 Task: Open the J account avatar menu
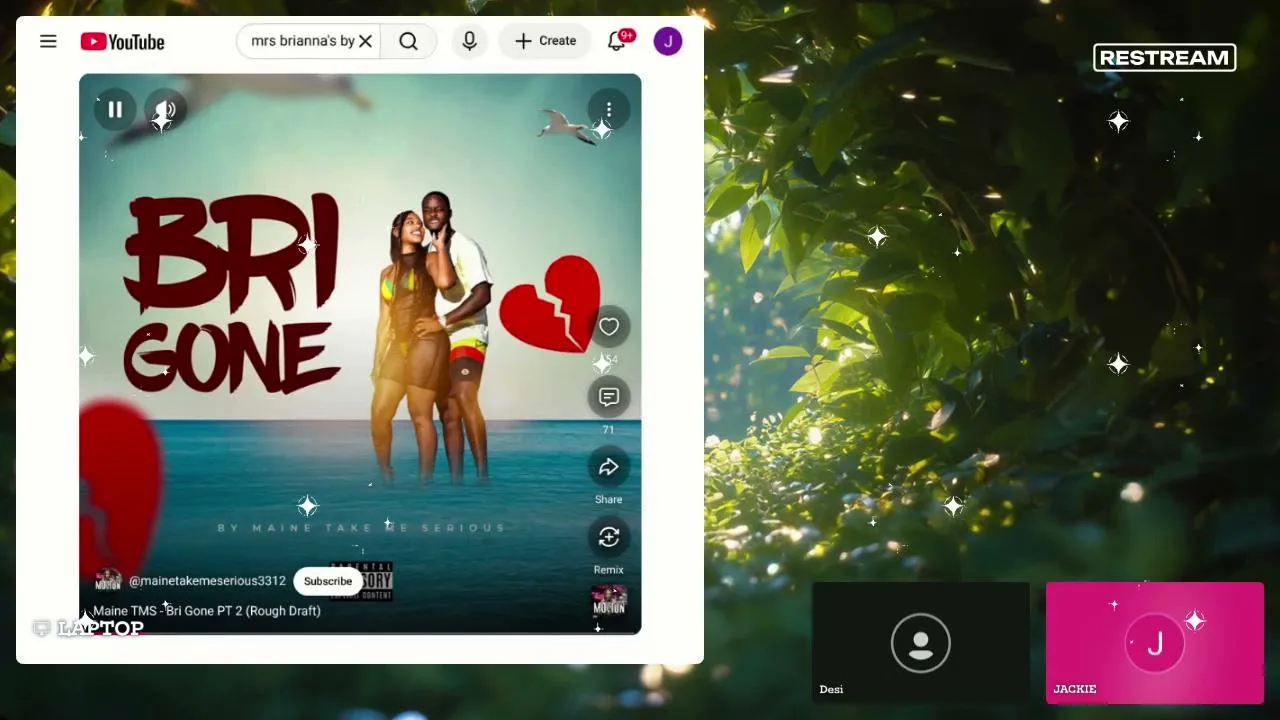pos(668,41)
